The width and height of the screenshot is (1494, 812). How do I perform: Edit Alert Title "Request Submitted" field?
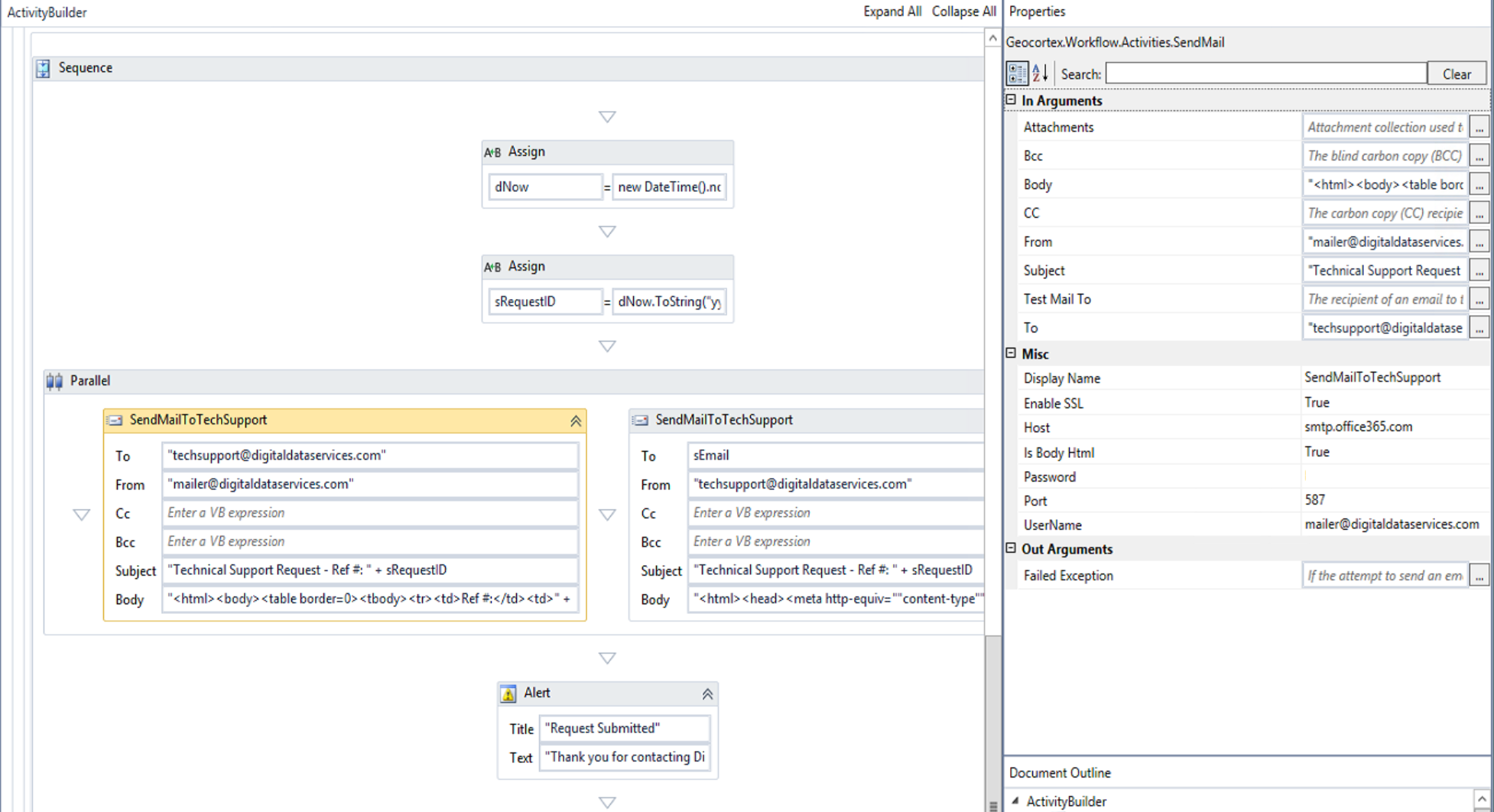[625, 729]
